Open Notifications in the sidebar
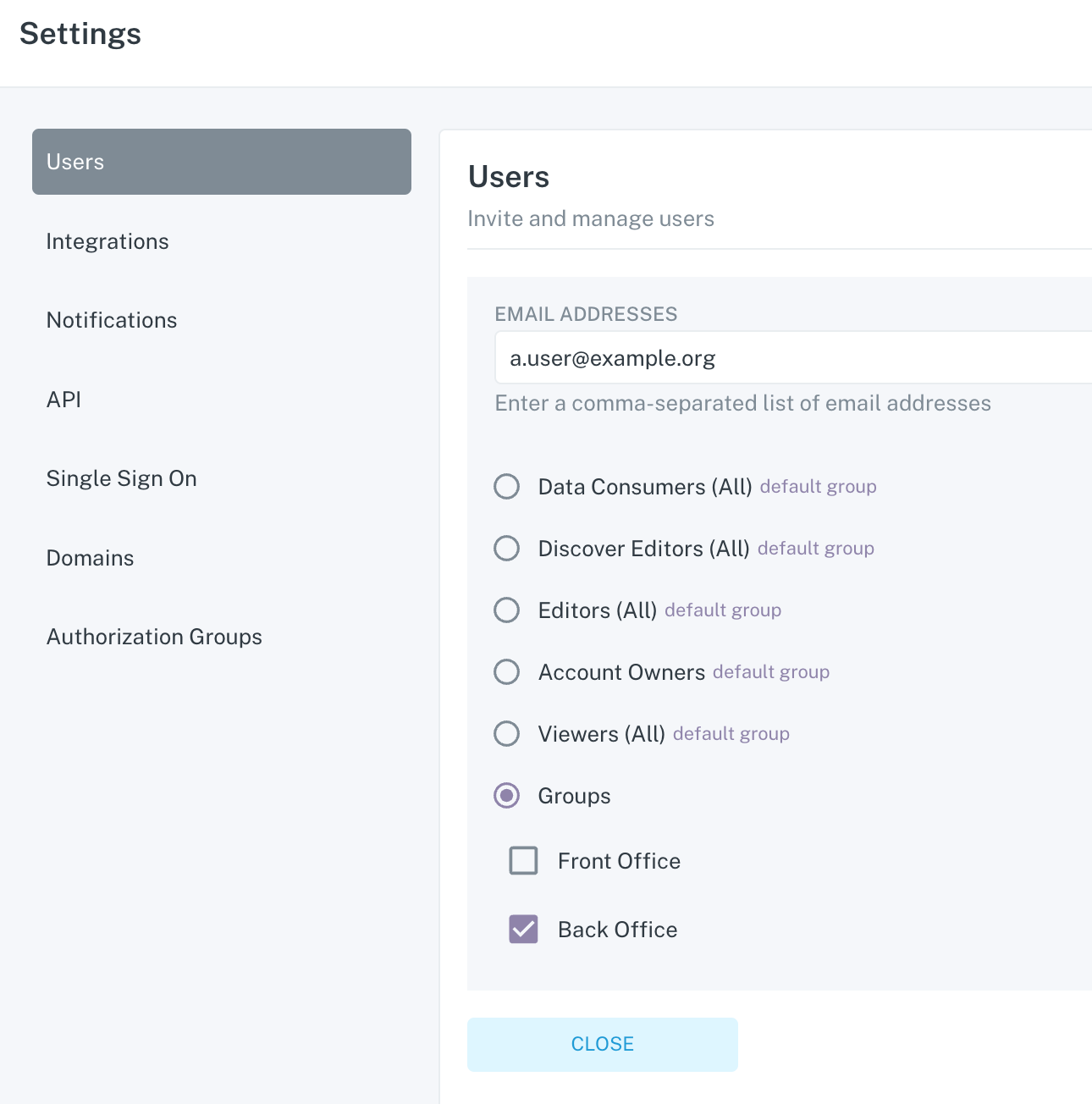The height and width of the screenshot is (1104, 1092). (x=112, y=320)
